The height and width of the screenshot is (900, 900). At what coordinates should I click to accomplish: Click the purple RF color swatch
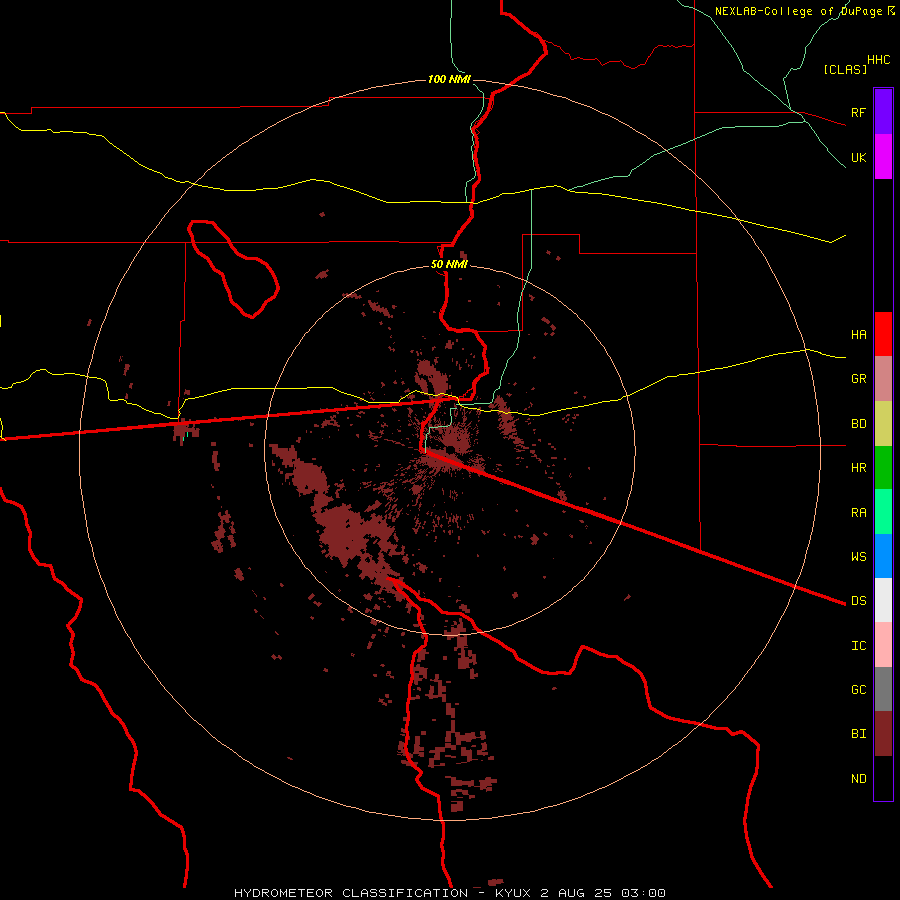(x=883, y=111)
